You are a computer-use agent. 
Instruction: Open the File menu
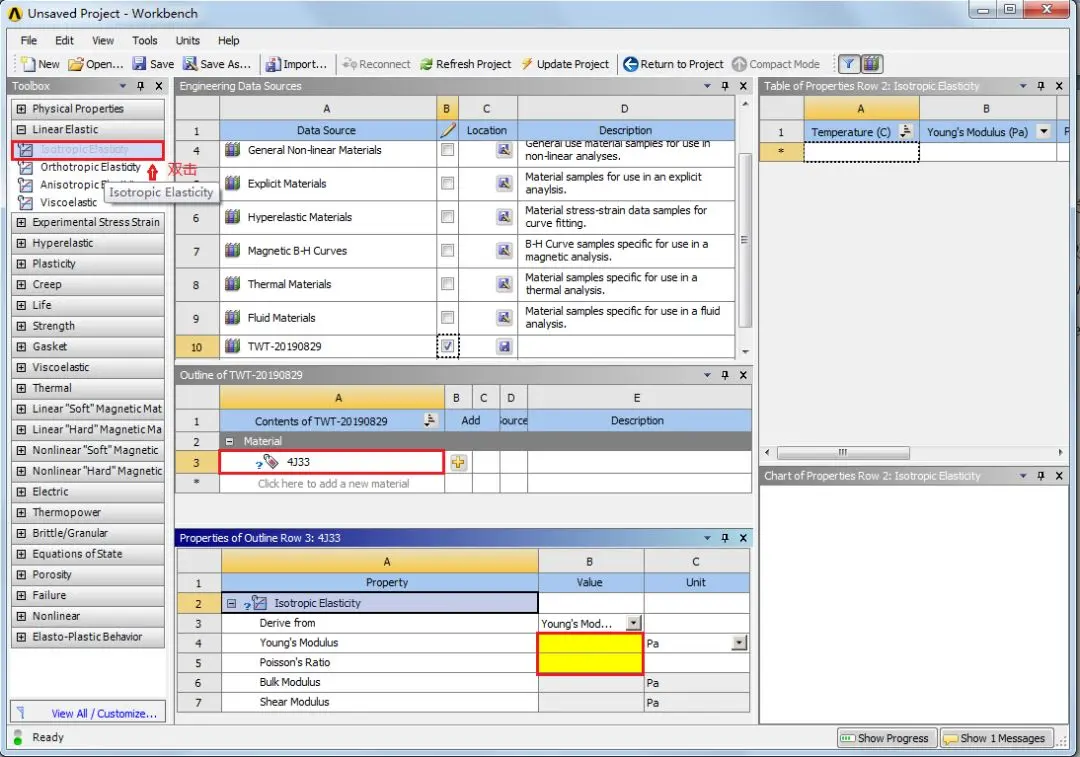pos(29,41)
